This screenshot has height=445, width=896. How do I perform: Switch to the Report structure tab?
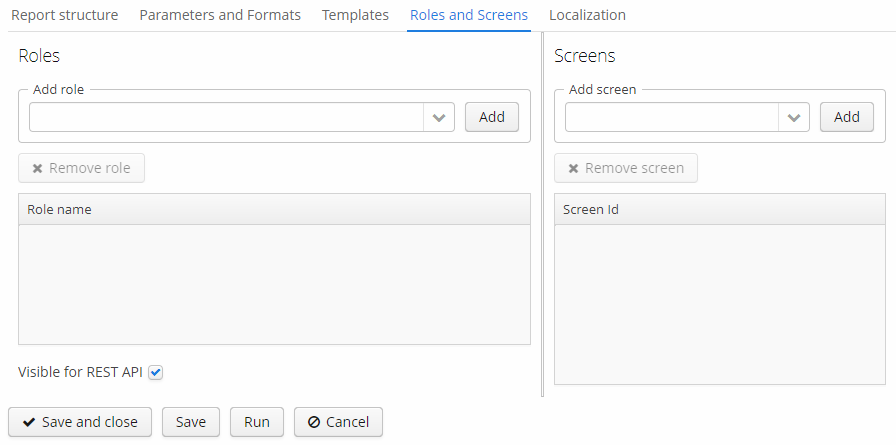[65, 15]
